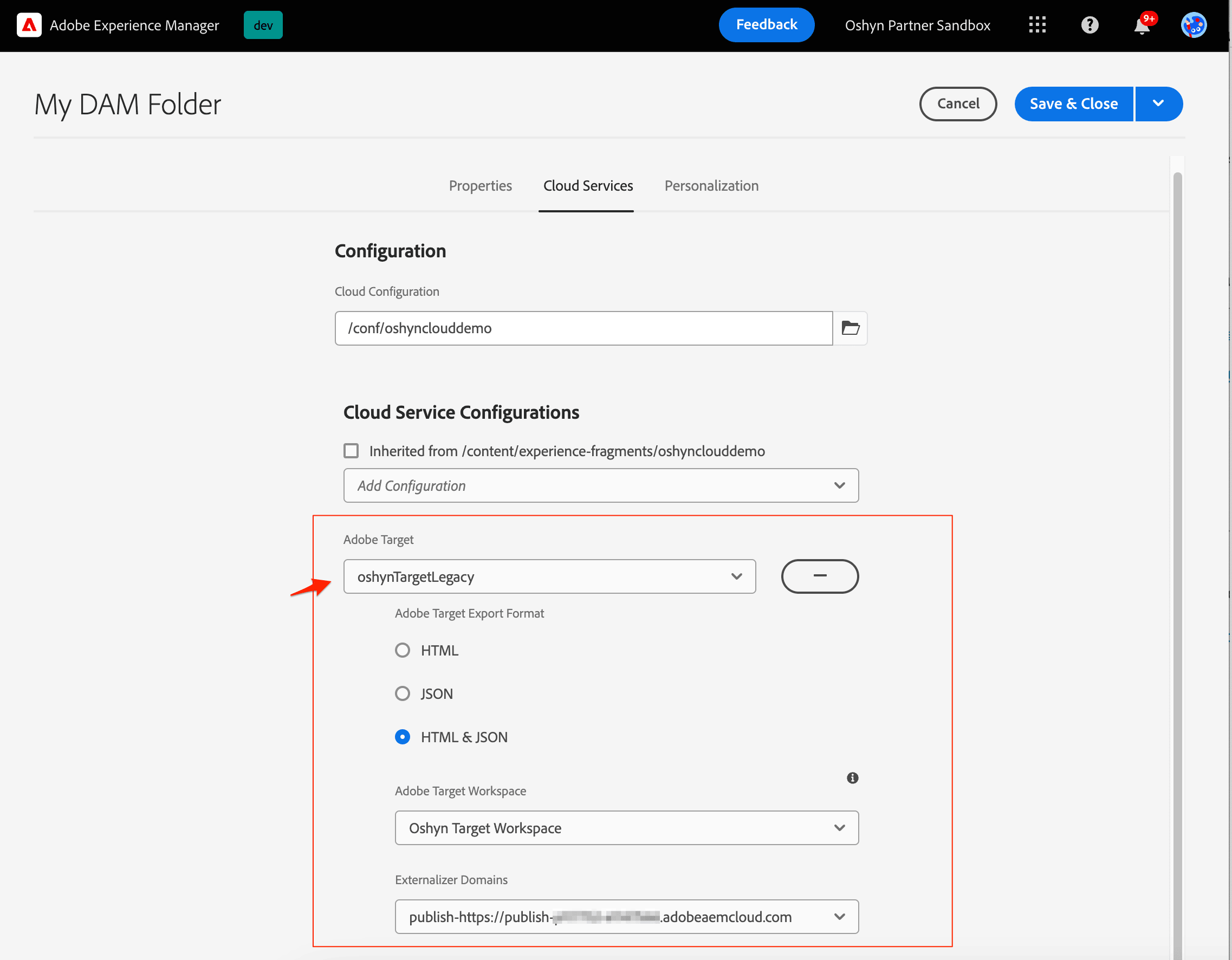Select the HTML & JSON export format
The height and width of the screenshot is (960, 1232).
click(x=402, y=737)
